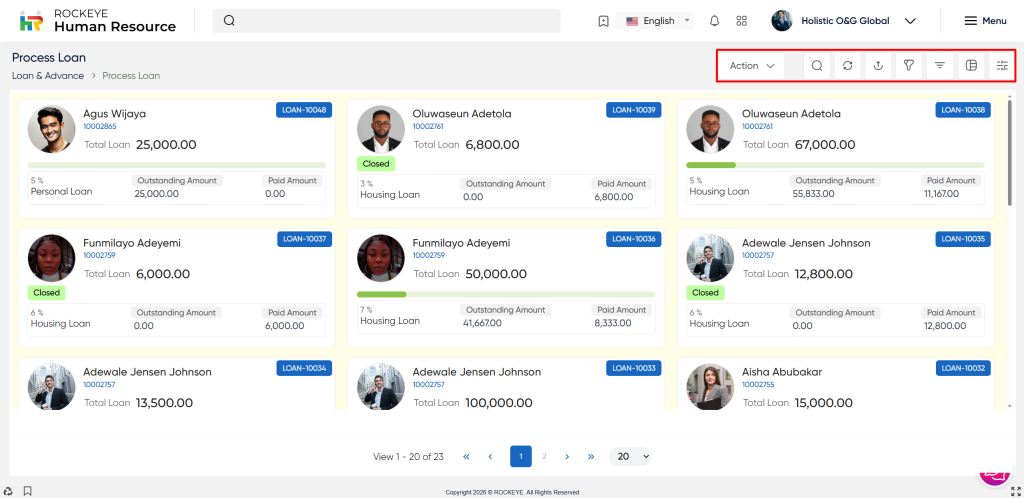Jump to the last page with double arrow

(x=591, y=456)
